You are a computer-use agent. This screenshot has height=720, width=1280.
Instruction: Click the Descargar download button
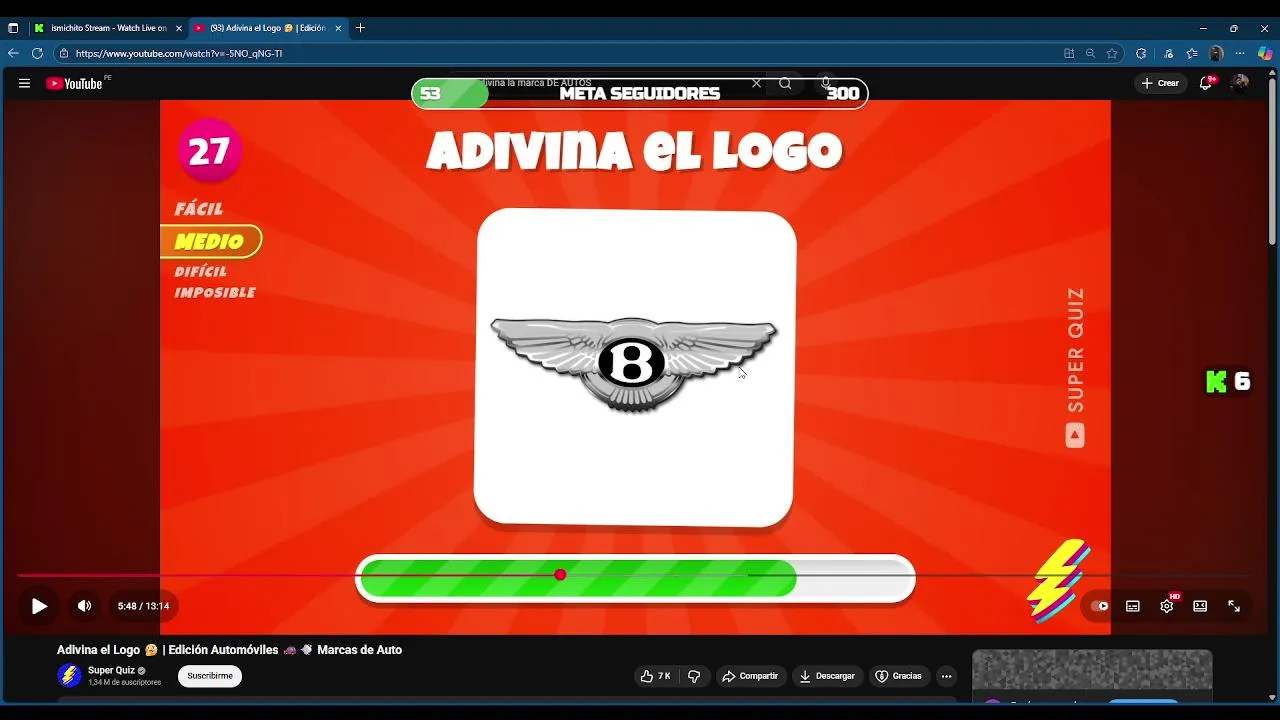click(827, 676)
